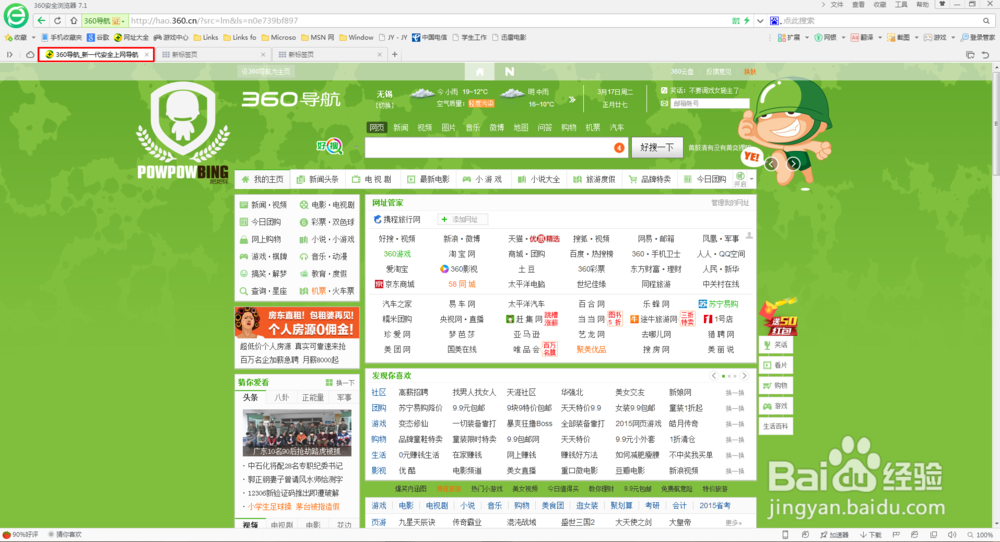1000x542 pixels.
Task: Expand the 截图 screenshot dropdown
Action: (916, 38)
